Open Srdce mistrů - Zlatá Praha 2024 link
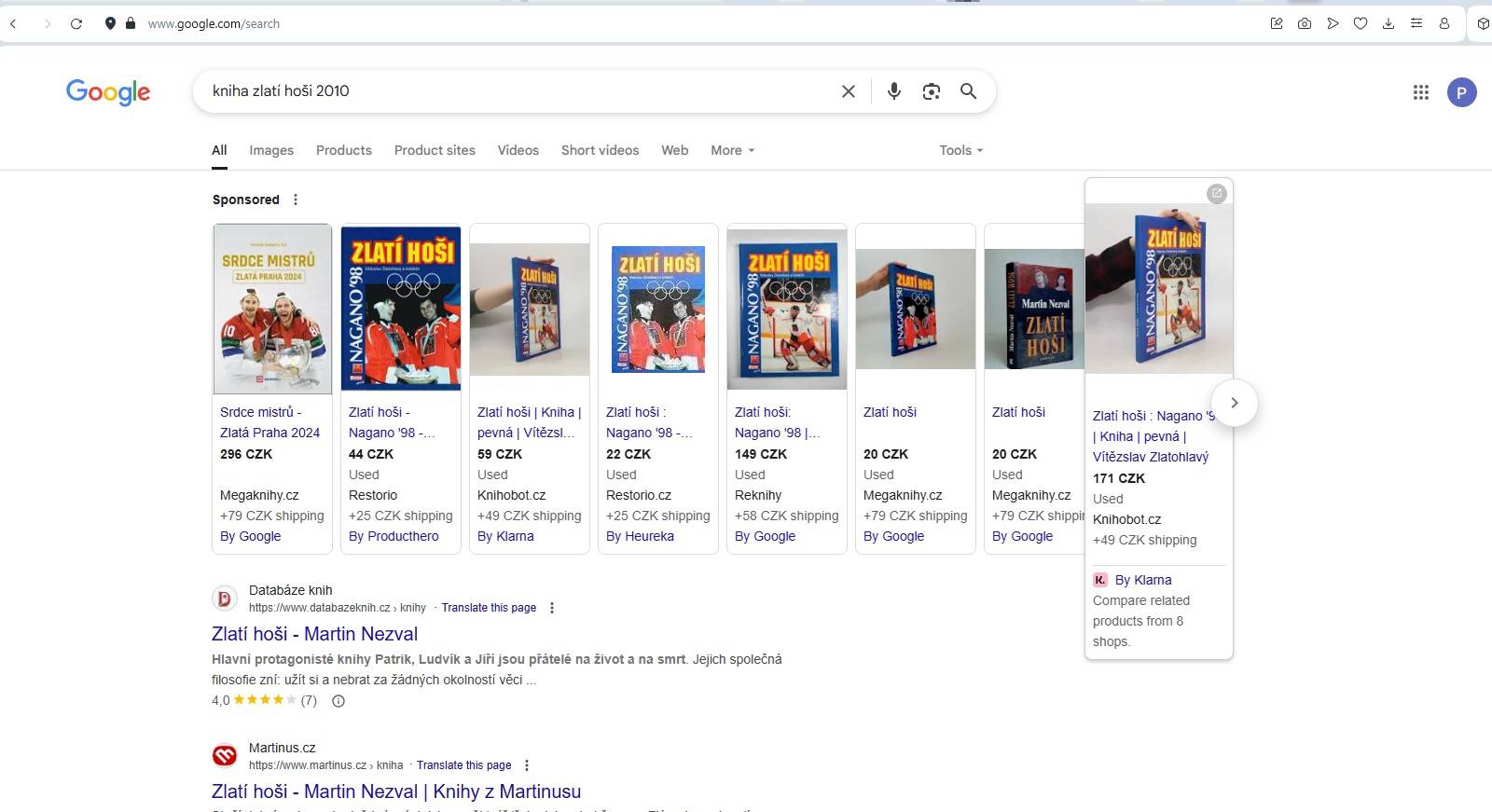Image resolution: width=1492 pixels, height=812 pixels. coord(269,422)
